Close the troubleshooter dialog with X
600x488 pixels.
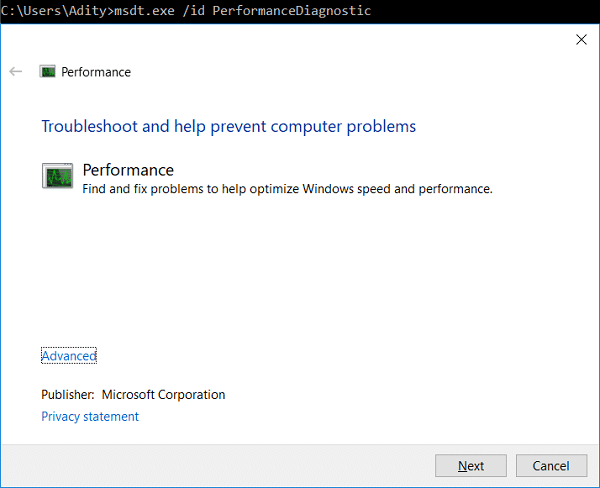click(581, 40)
